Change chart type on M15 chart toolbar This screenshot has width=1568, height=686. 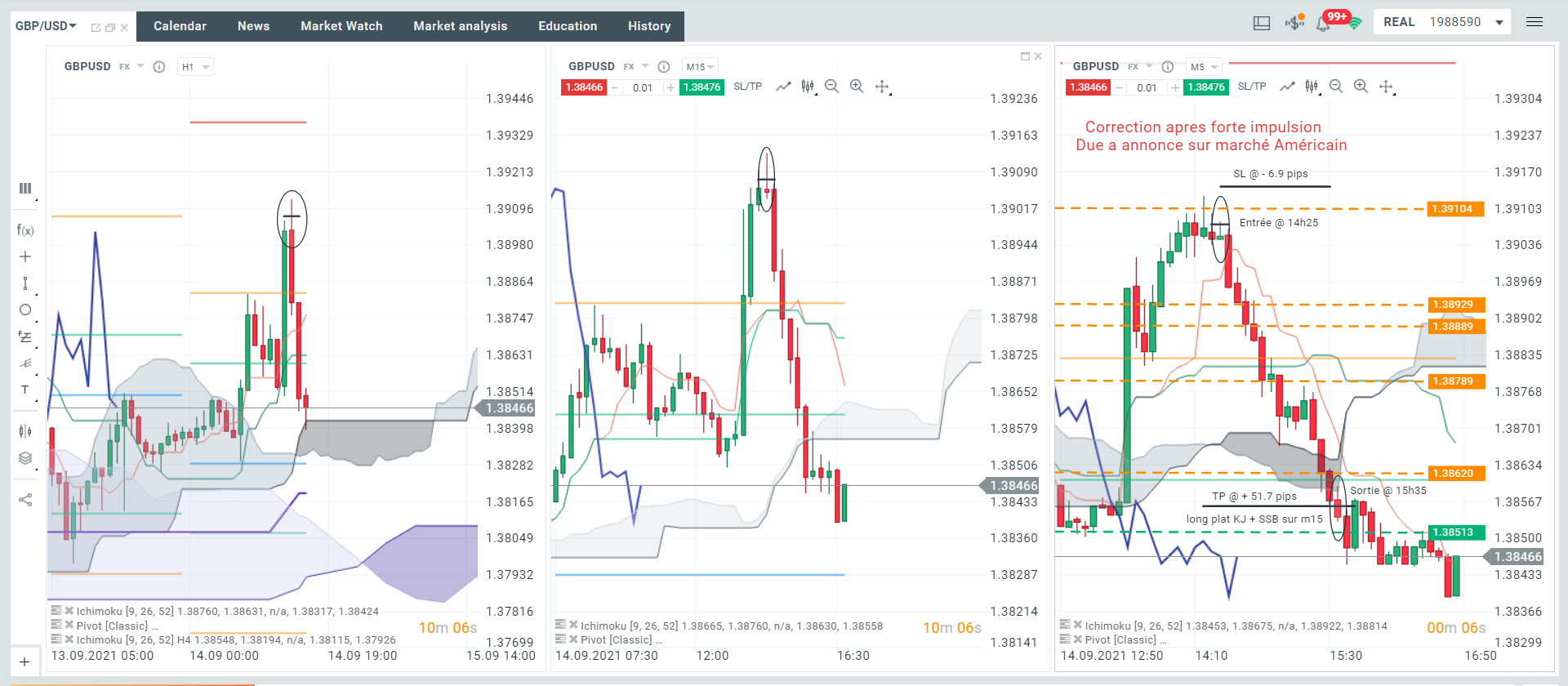[x=808, y=87]
